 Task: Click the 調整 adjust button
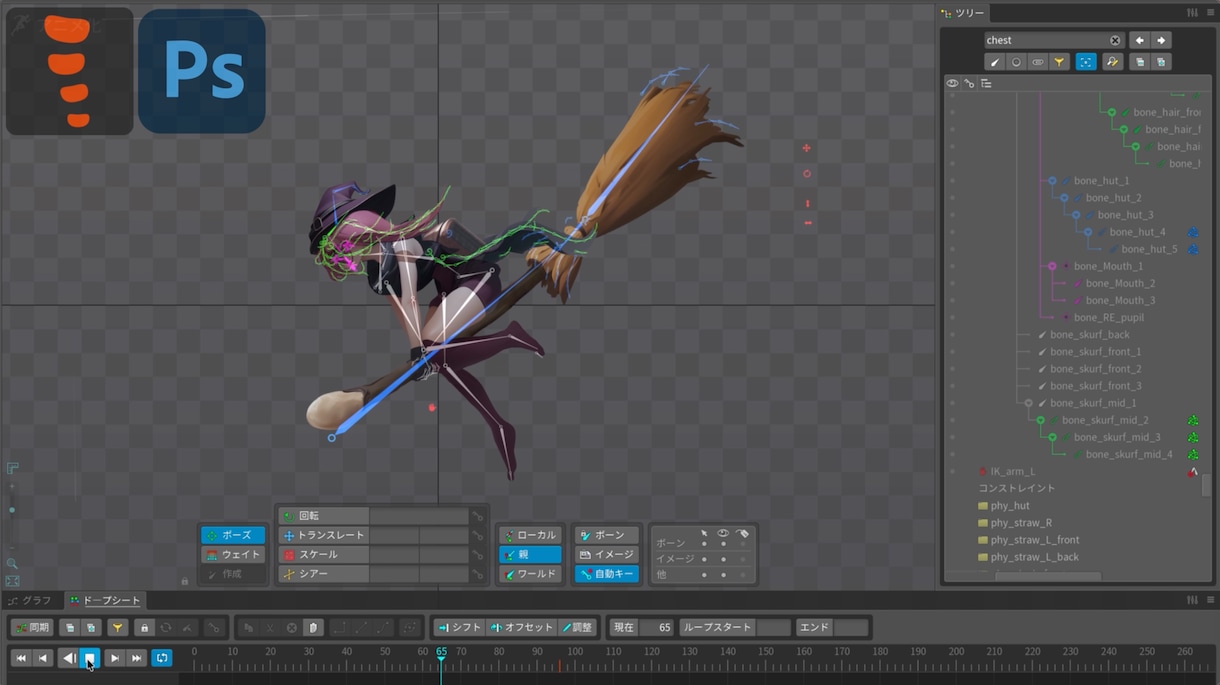(577, 628)
